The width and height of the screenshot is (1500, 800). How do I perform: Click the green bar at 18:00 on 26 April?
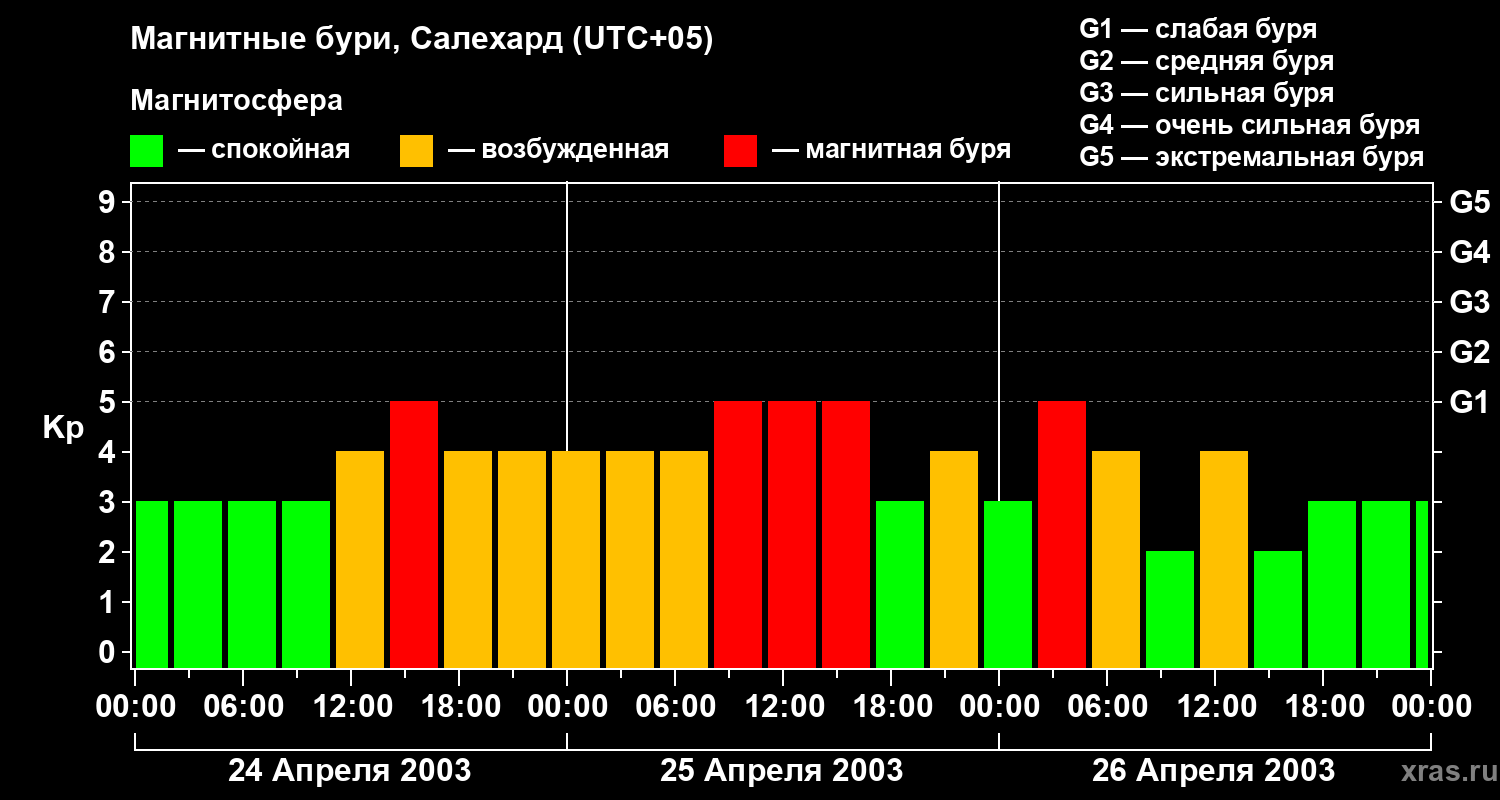[x=1332, y=585]
